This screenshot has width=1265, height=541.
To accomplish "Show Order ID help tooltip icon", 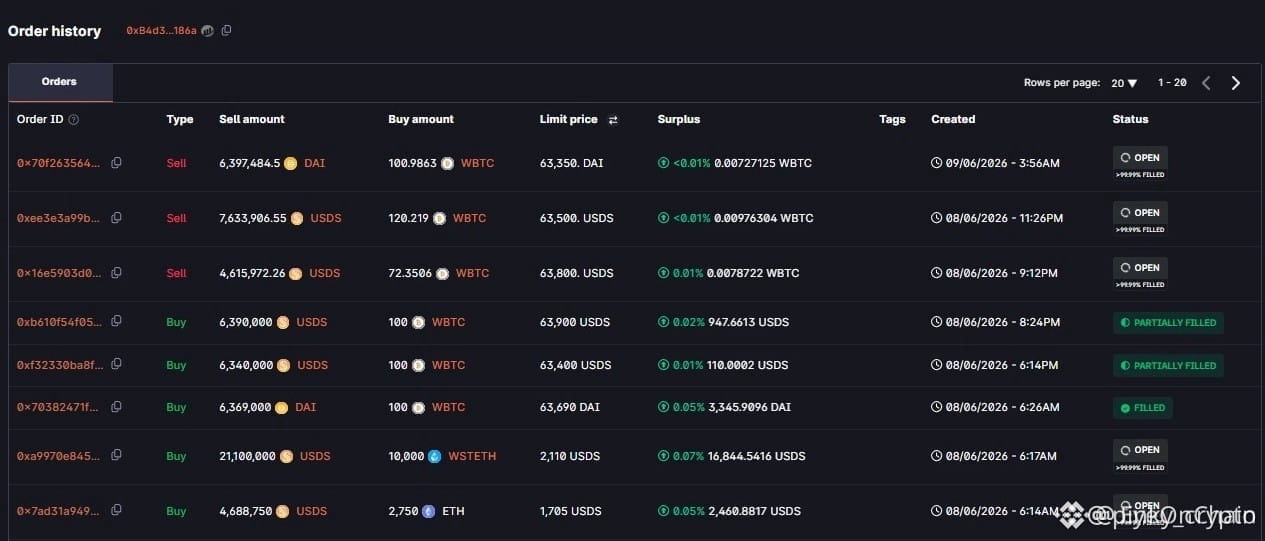I will pos(74,119).
